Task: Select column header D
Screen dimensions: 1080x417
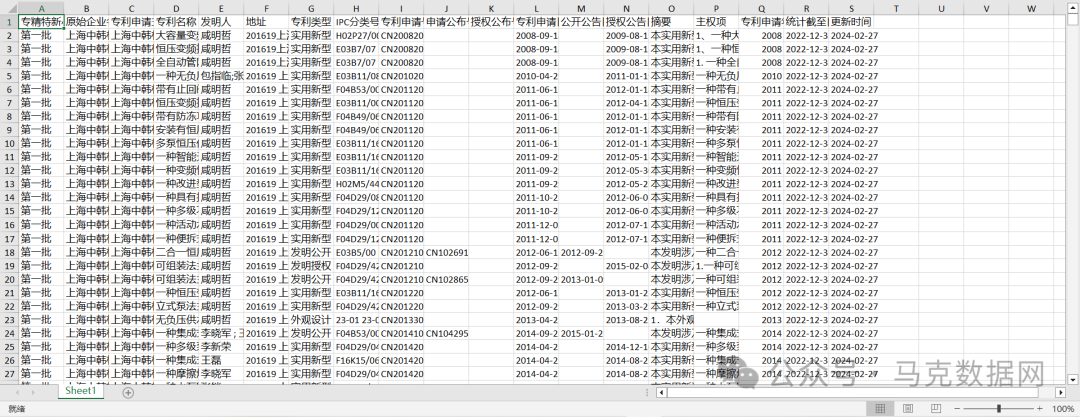Action: [176, 8]
